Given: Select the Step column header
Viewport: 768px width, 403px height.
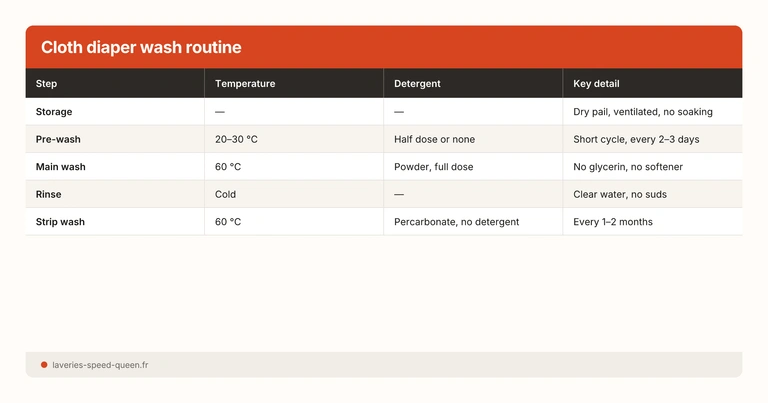Looking at the screenshot, I should tap(47, 84).
